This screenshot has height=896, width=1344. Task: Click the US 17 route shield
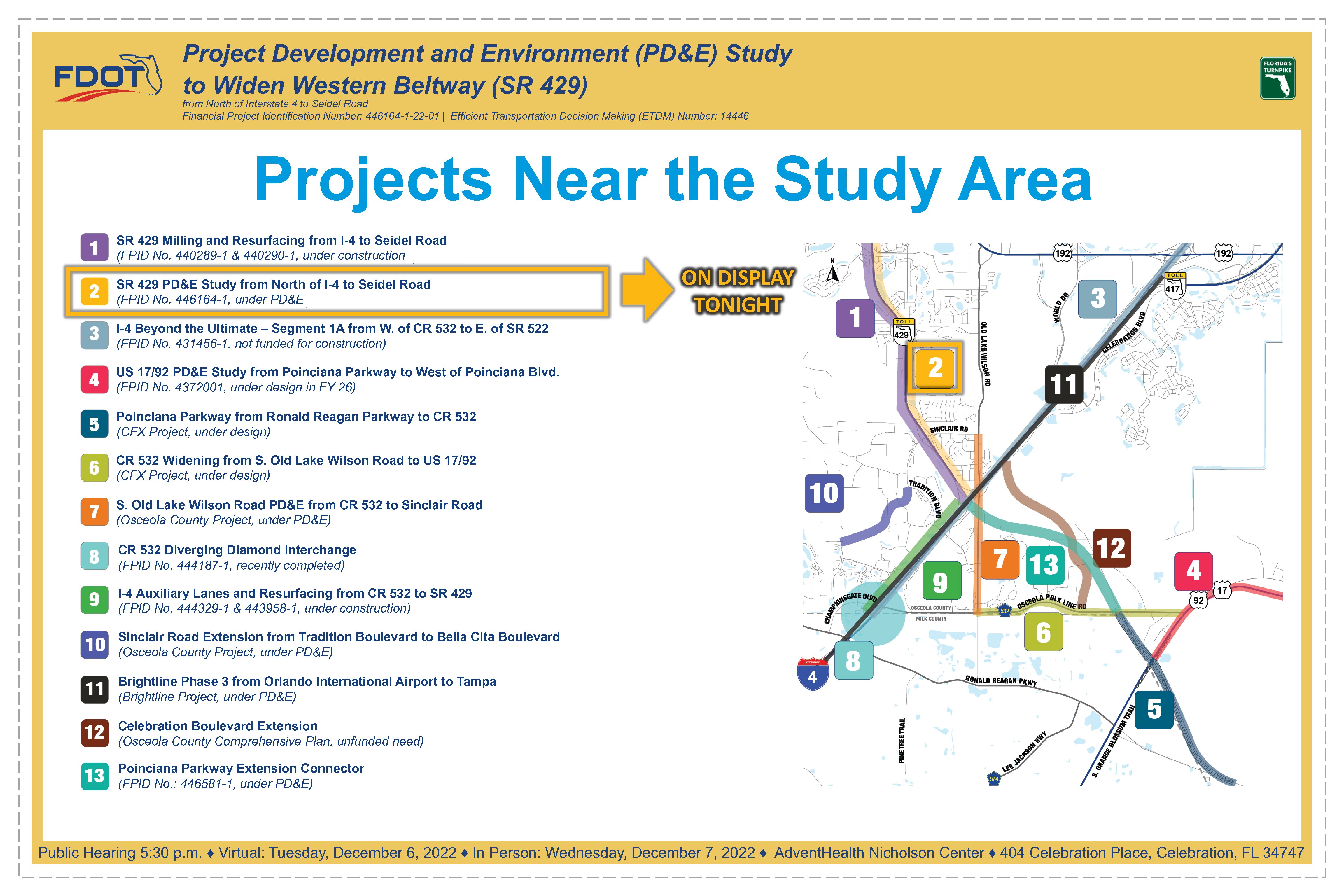click(x=1222, y=590)
